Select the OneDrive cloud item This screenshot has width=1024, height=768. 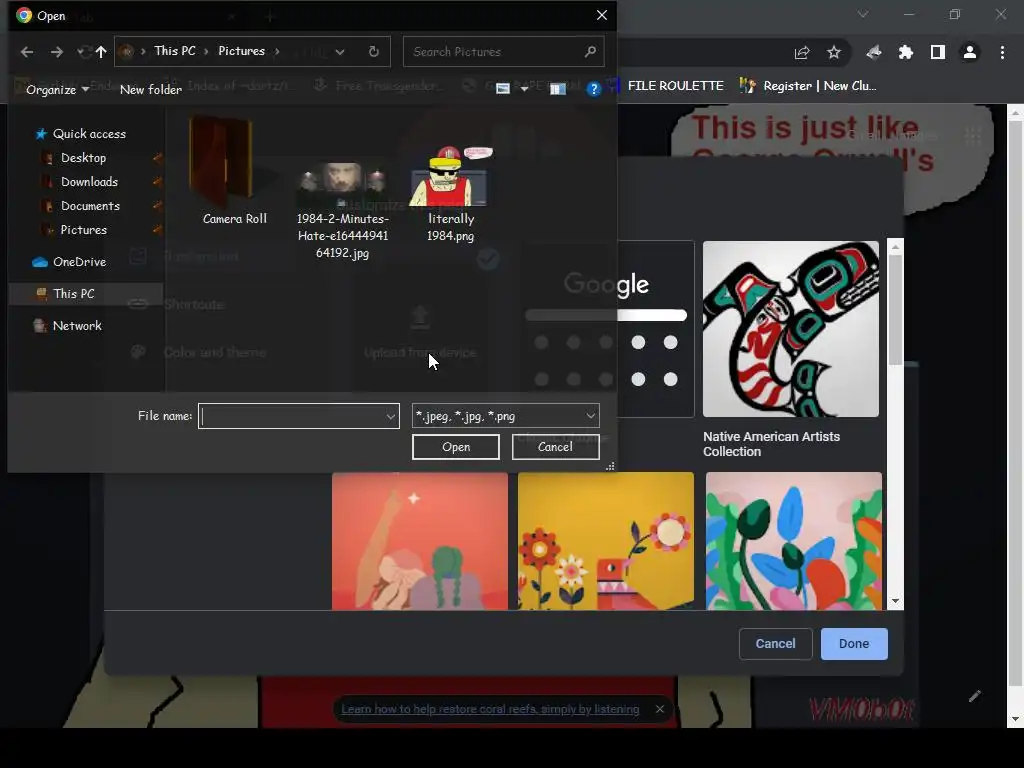(70, 262)
